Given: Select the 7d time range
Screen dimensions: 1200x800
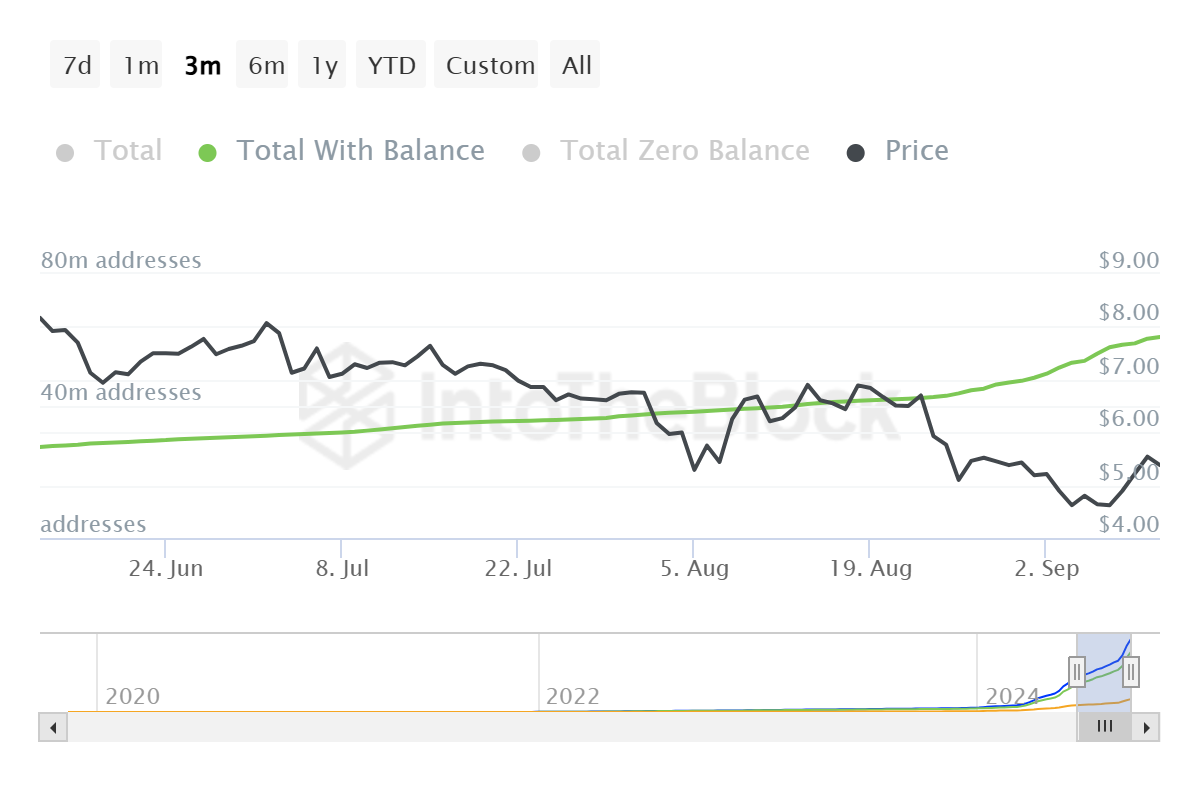Looking at the screenshot, I should pos(76,66).
